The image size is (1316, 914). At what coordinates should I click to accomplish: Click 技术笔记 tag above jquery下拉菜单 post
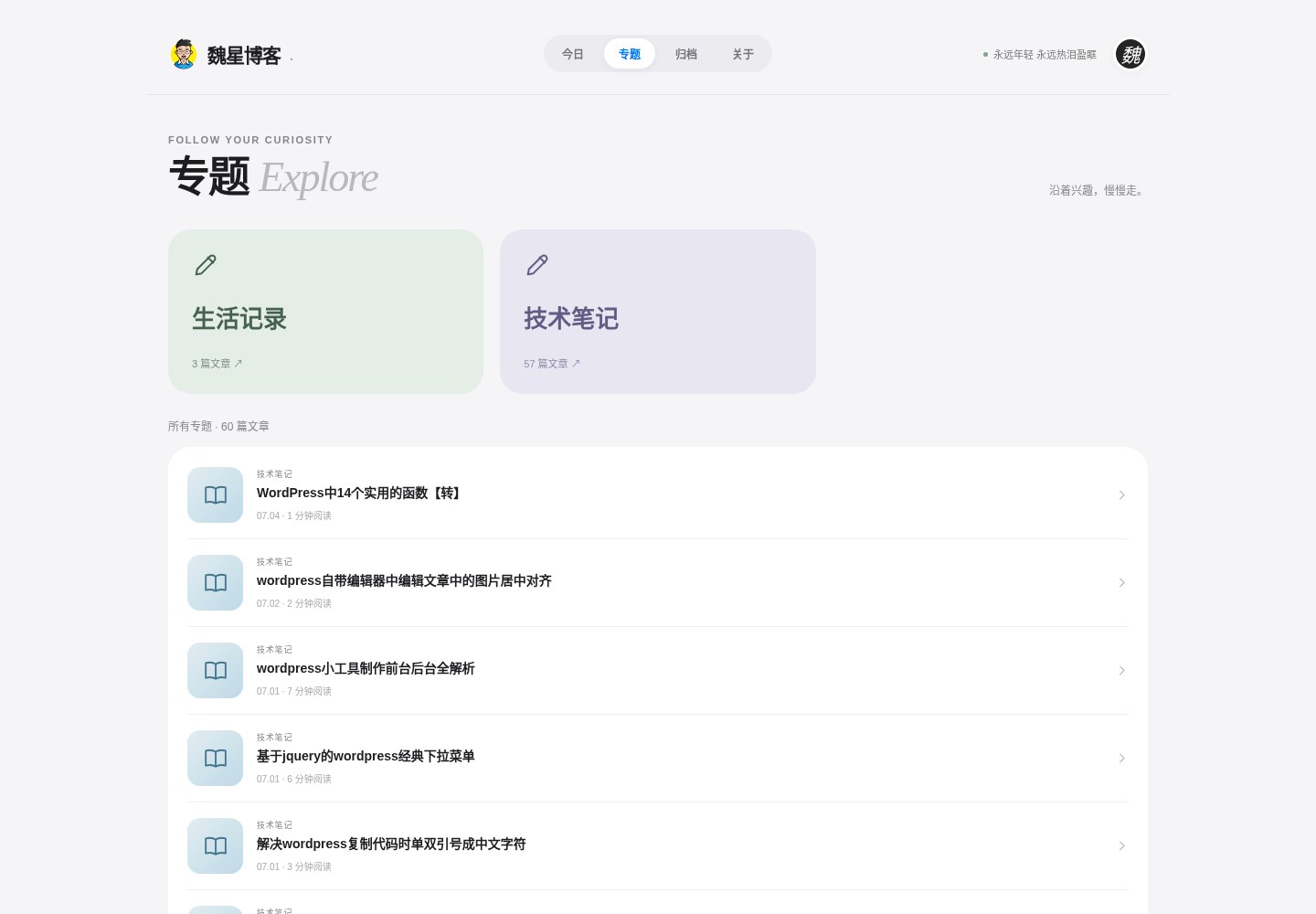click(274, 738)
